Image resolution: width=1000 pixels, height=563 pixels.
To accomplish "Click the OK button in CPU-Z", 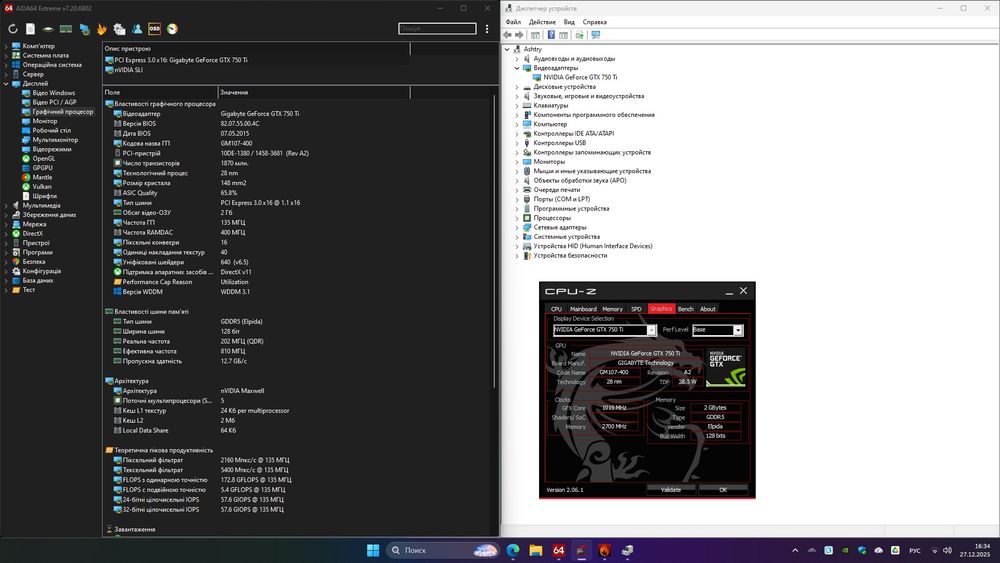I will [x=723, y=490].
